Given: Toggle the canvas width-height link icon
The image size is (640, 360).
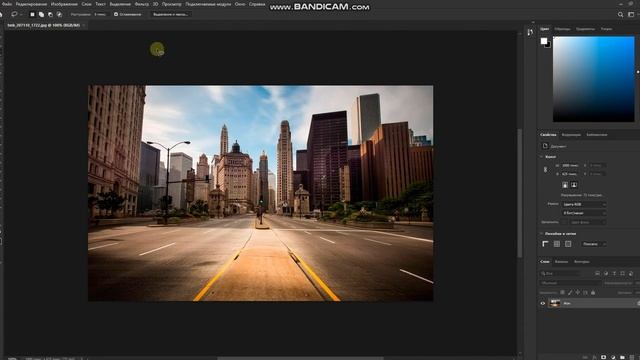Looking at the screenshot, I should pyautogui.click(x=545, y=169).
